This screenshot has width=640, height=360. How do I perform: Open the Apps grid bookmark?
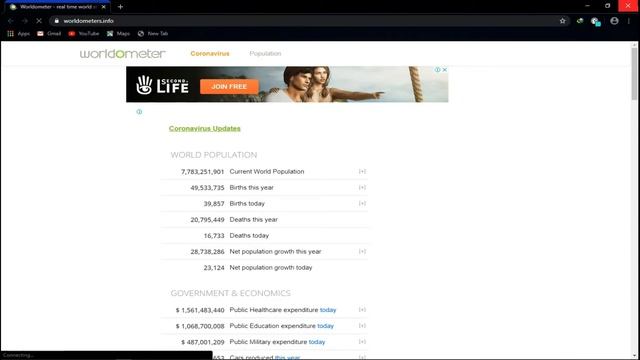coord(18,33)
